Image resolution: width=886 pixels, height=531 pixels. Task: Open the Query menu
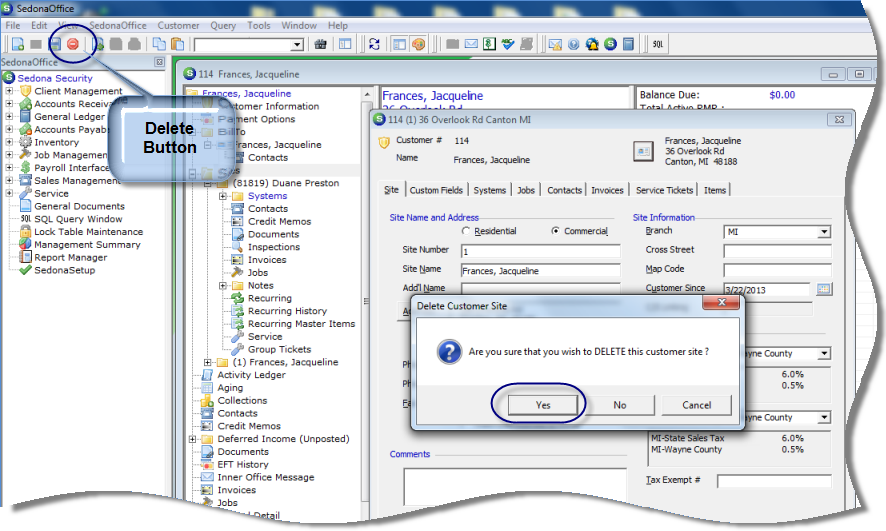223,25
